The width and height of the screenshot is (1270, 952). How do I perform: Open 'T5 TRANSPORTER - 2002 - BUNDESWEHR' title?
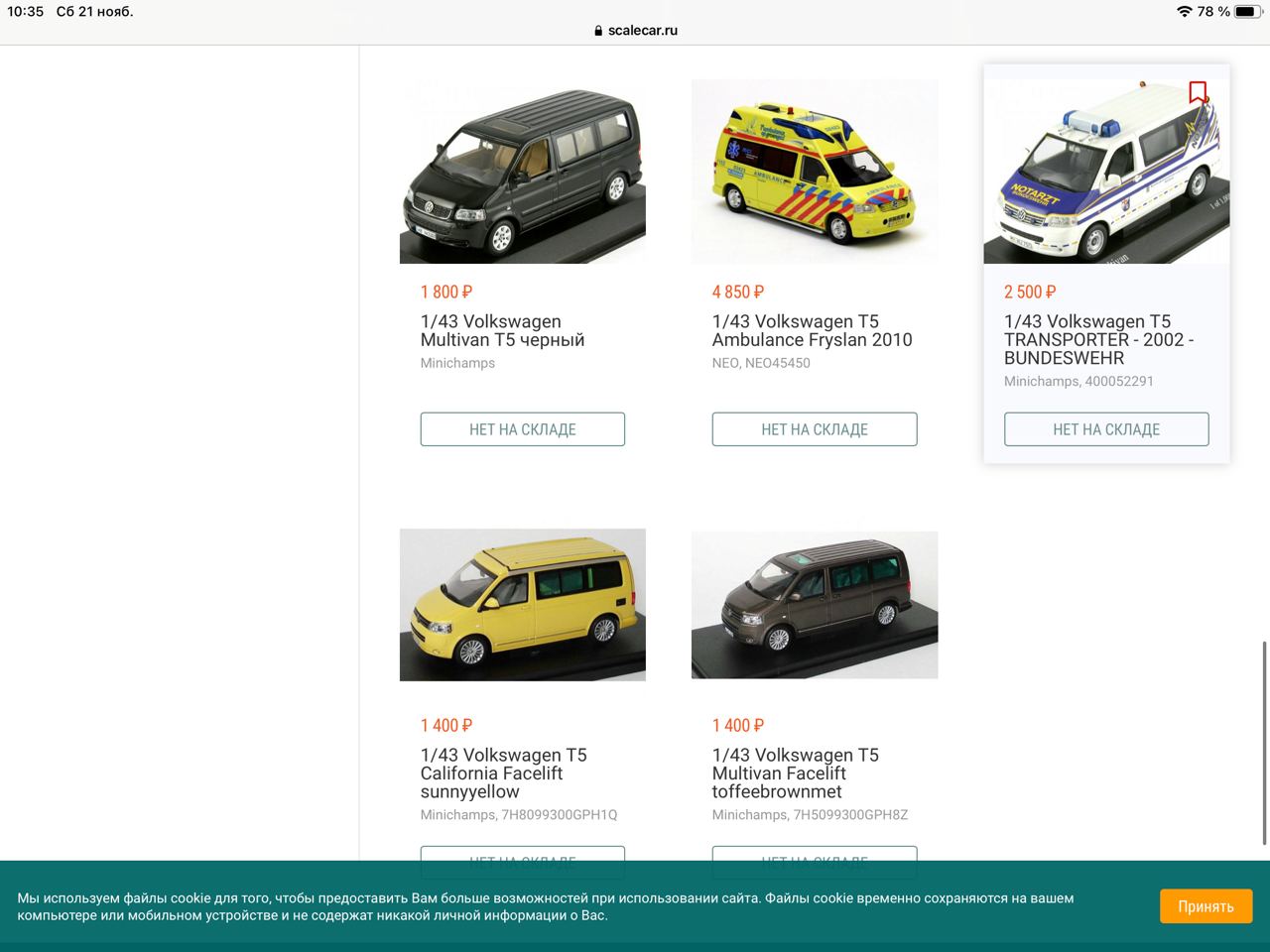1098,339
